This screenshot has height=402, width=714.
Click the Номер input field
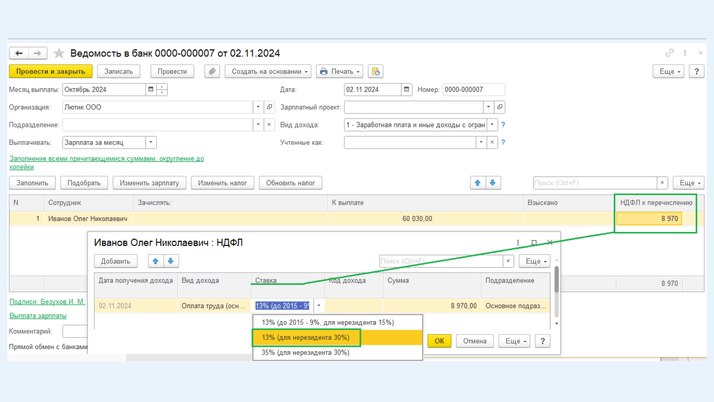click(474, 90)
